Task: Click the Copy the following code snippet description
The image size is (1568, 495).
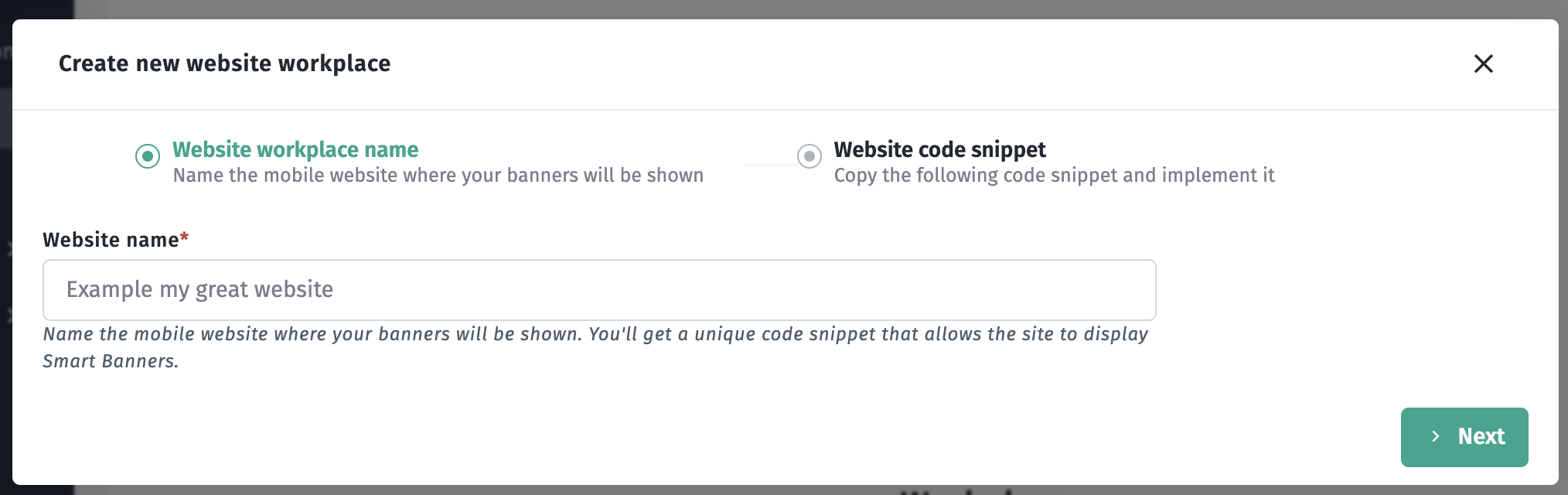Action: coord(1054,176)
